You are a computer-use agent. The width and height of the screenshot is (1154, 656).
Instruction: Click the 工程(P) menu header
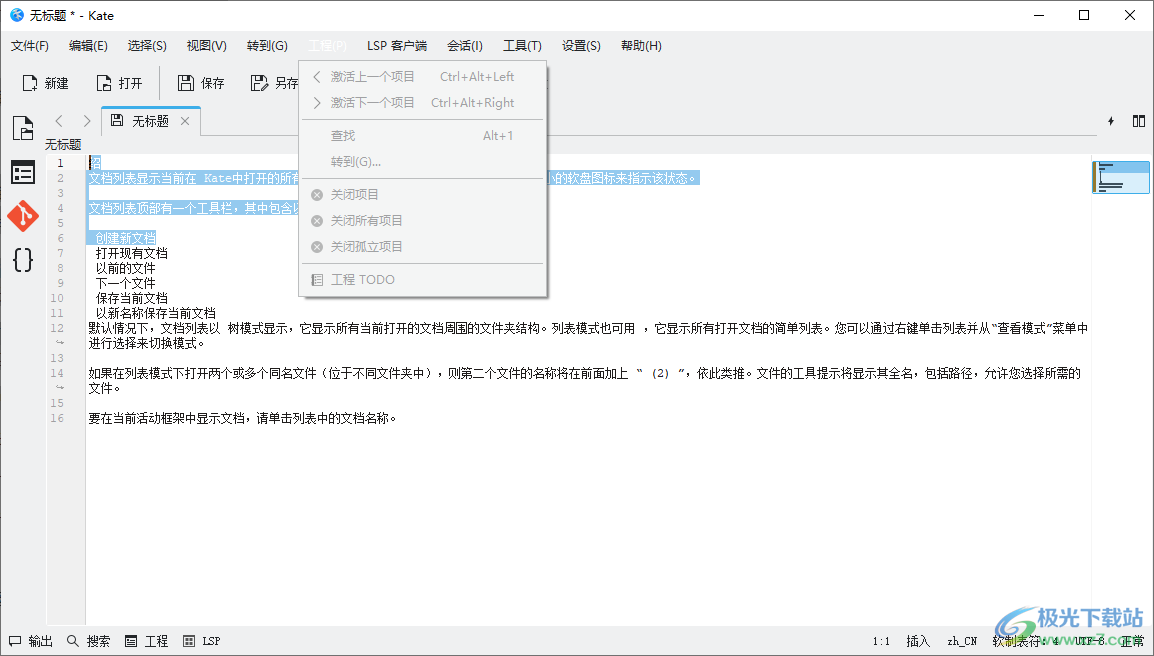click(328, 46)
